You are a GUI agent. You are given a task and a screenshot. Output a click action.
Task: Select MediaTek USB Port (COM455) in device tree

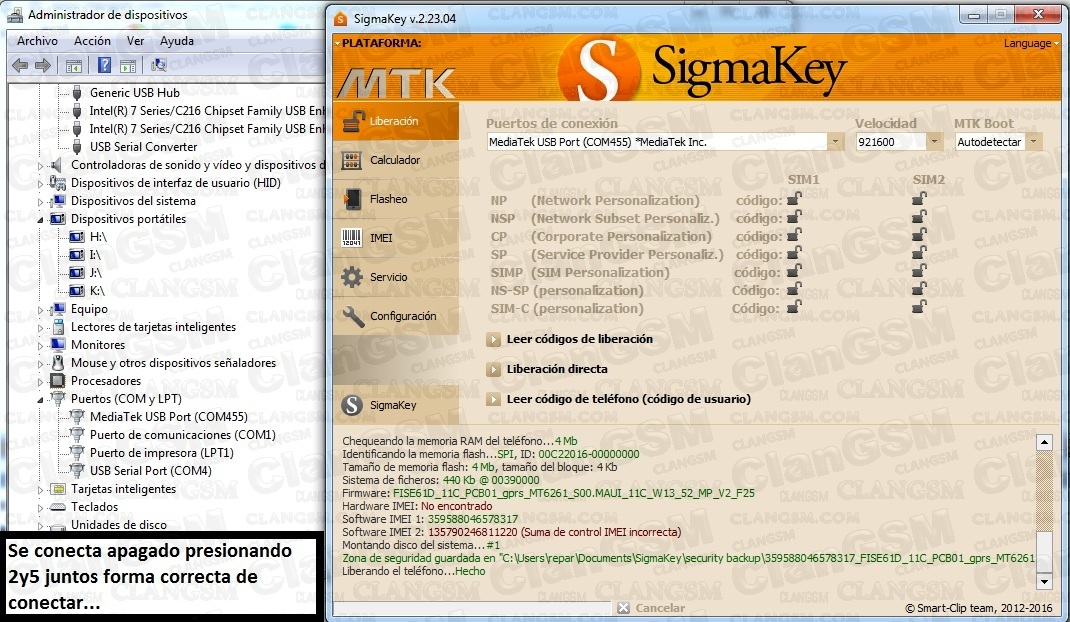click(x=169, y=417)
